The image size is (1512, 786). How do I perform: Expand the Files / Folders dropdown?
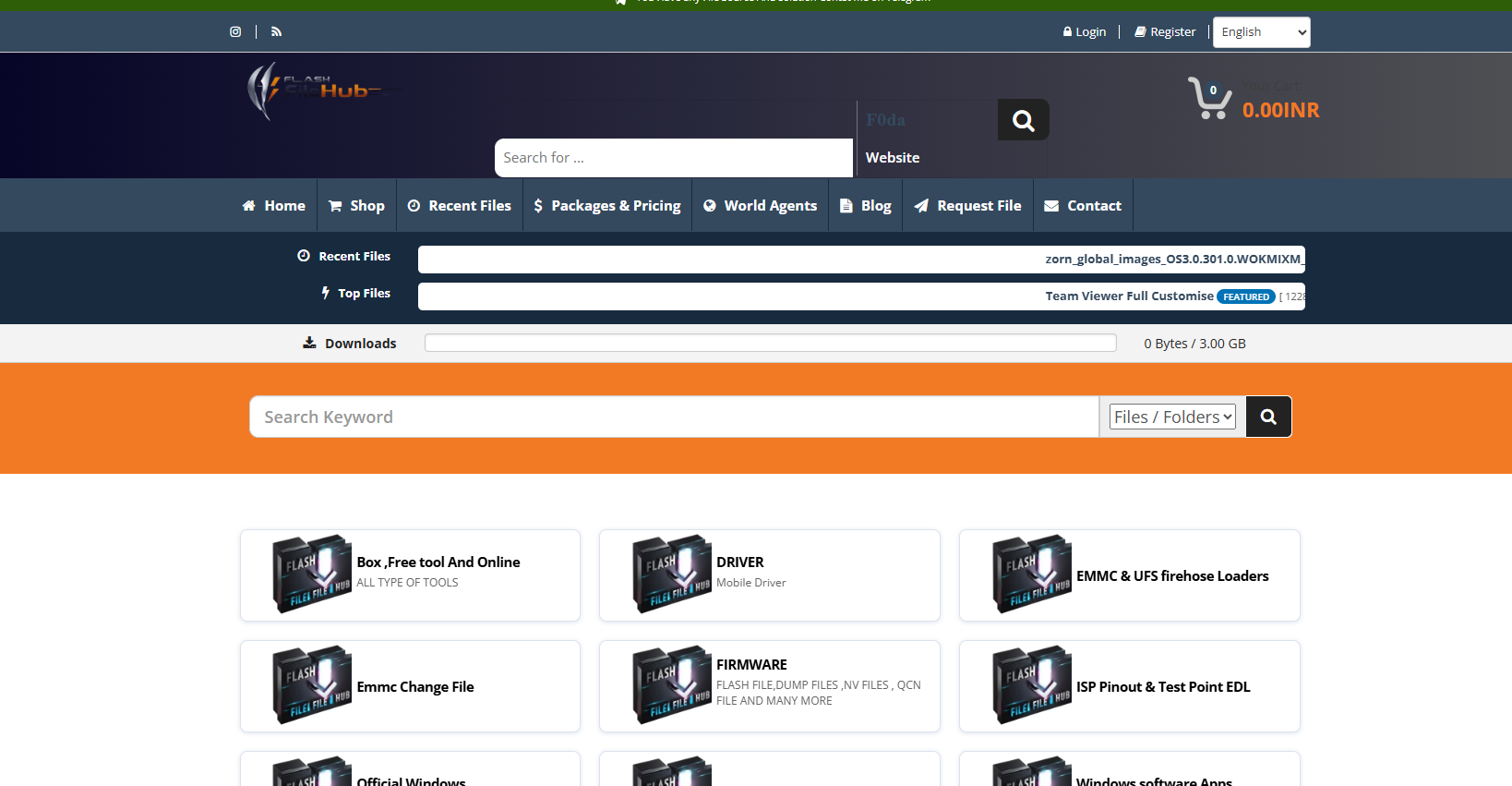(x=1172, y=417)
